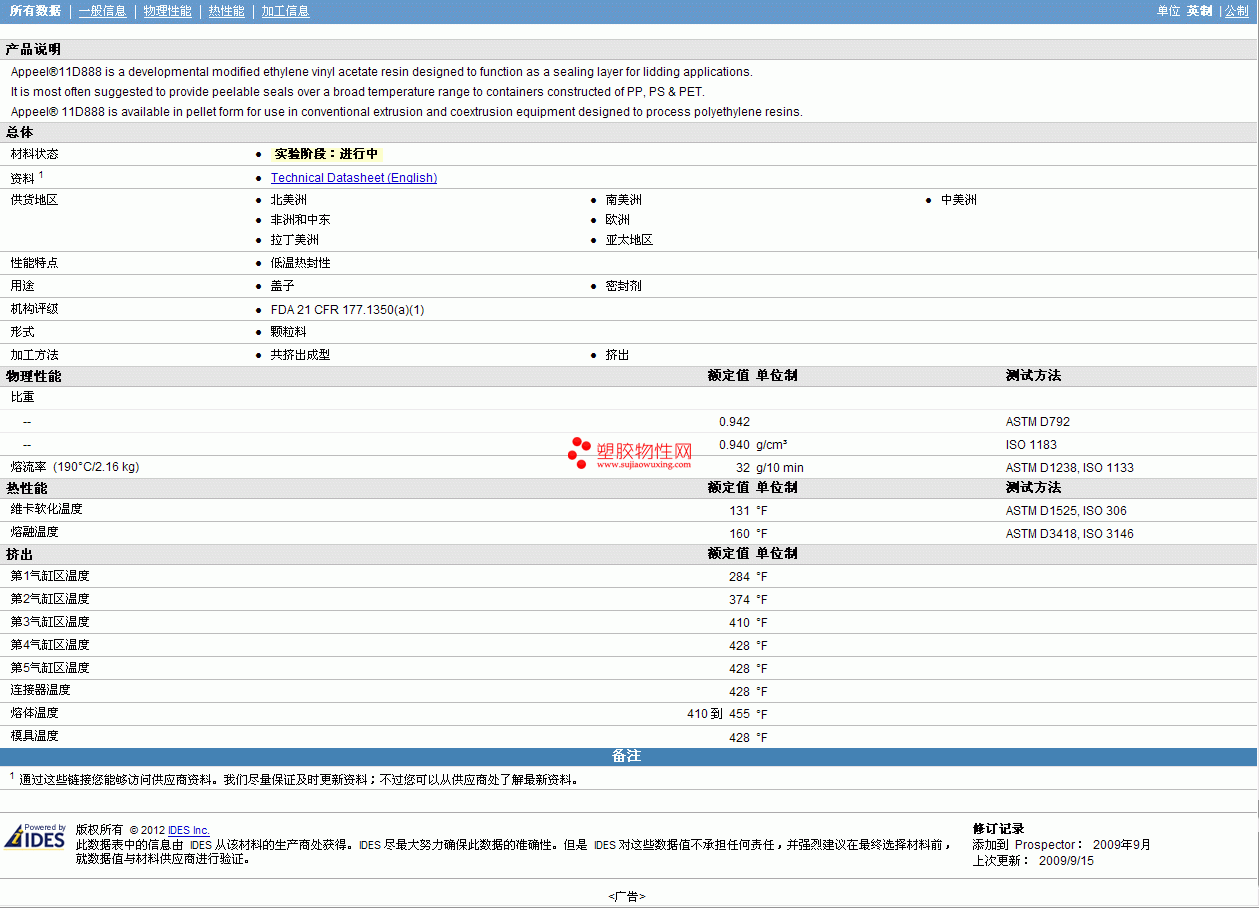Screen dimensions: 1259x908
Task: Select the 131 °F Vicat value
Action: pyautogui.click(x=749, y=511)
